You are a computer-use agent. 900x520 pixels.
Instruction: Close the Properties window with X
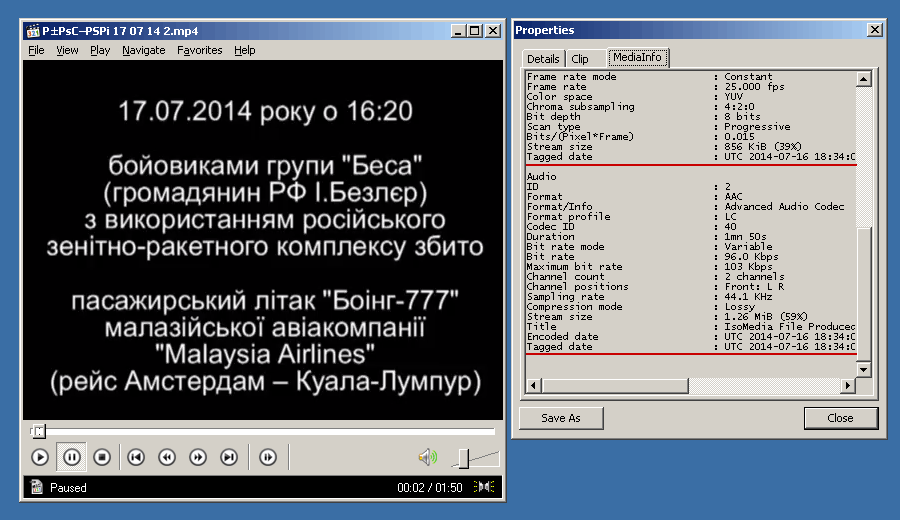[x=874, y=30]
